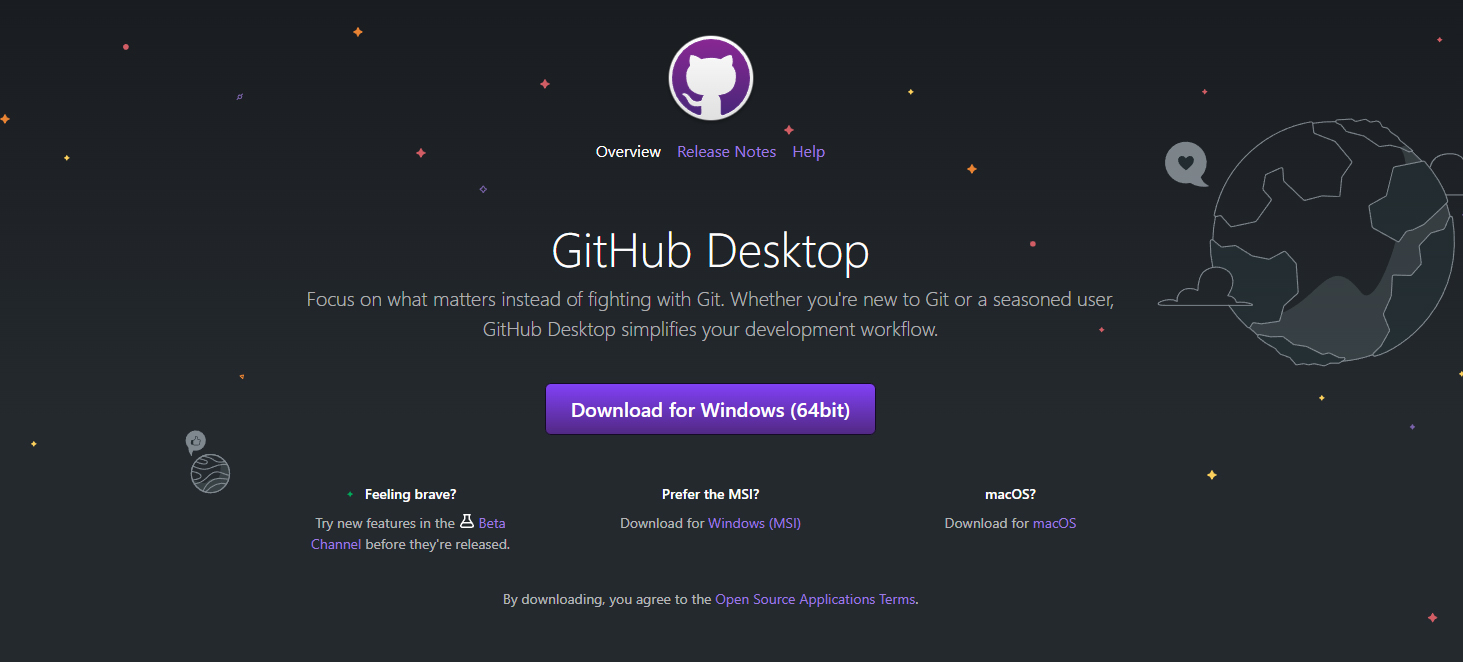The height and width of the screenshot is (662, 1463).
Task: Click the "Prefer the MSI?" heading
Action: (x=710, y=494)
